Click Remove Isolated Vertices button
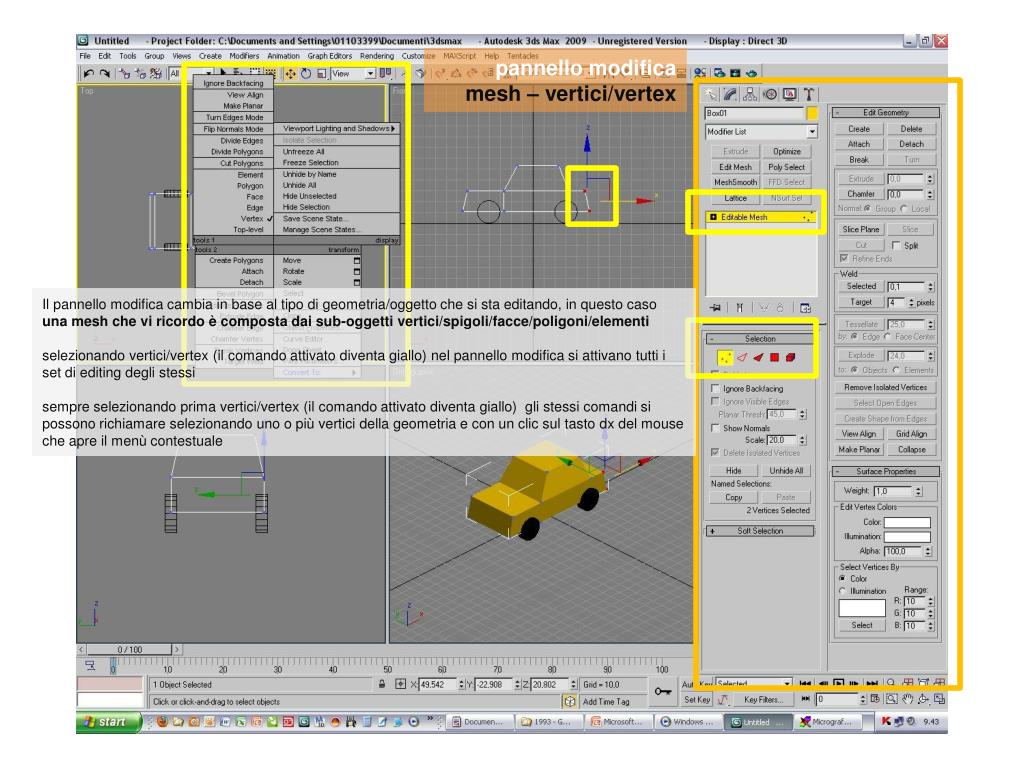This screenshot has width=1024, height=768. point(886,387)
